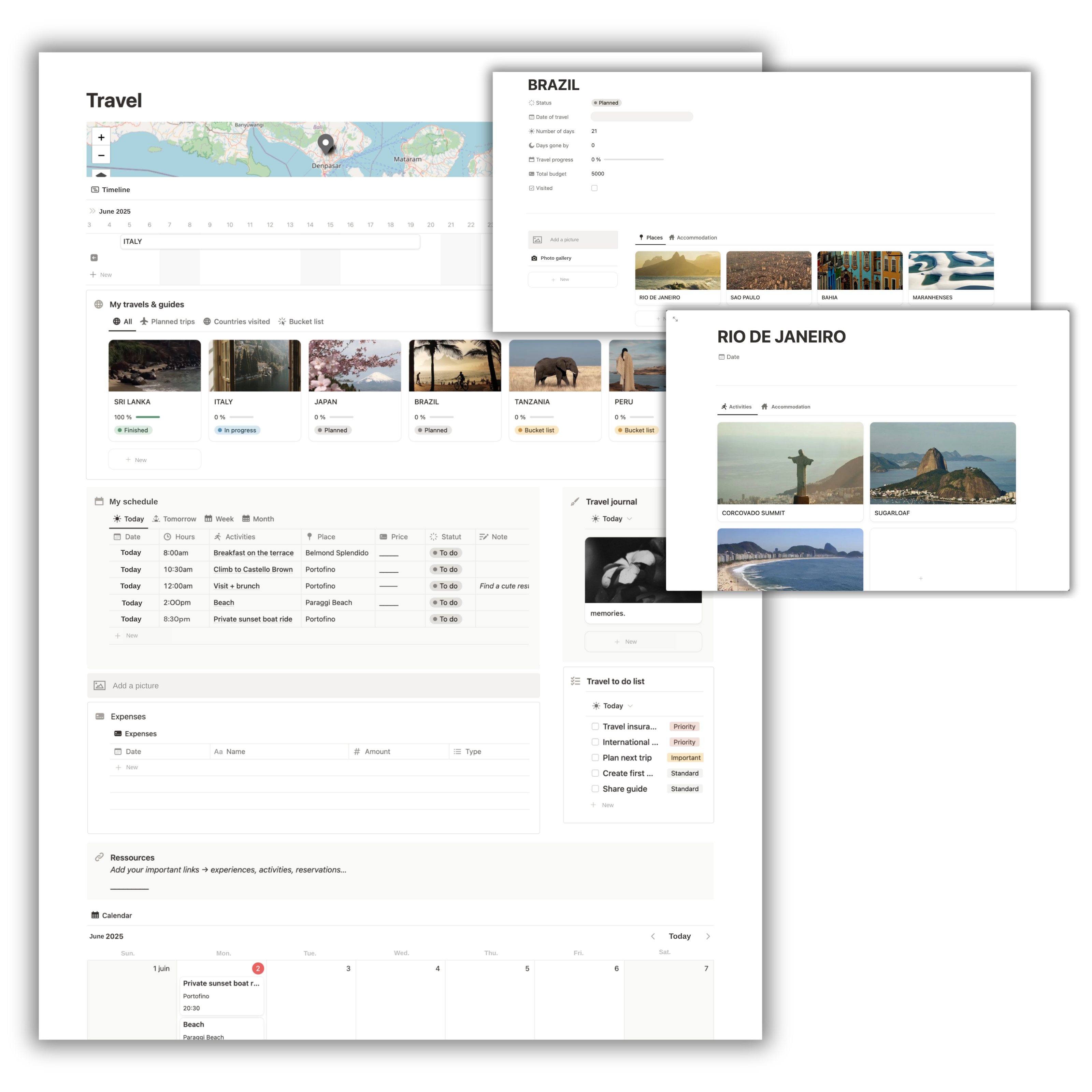Switch to Month schedule view

258,519
